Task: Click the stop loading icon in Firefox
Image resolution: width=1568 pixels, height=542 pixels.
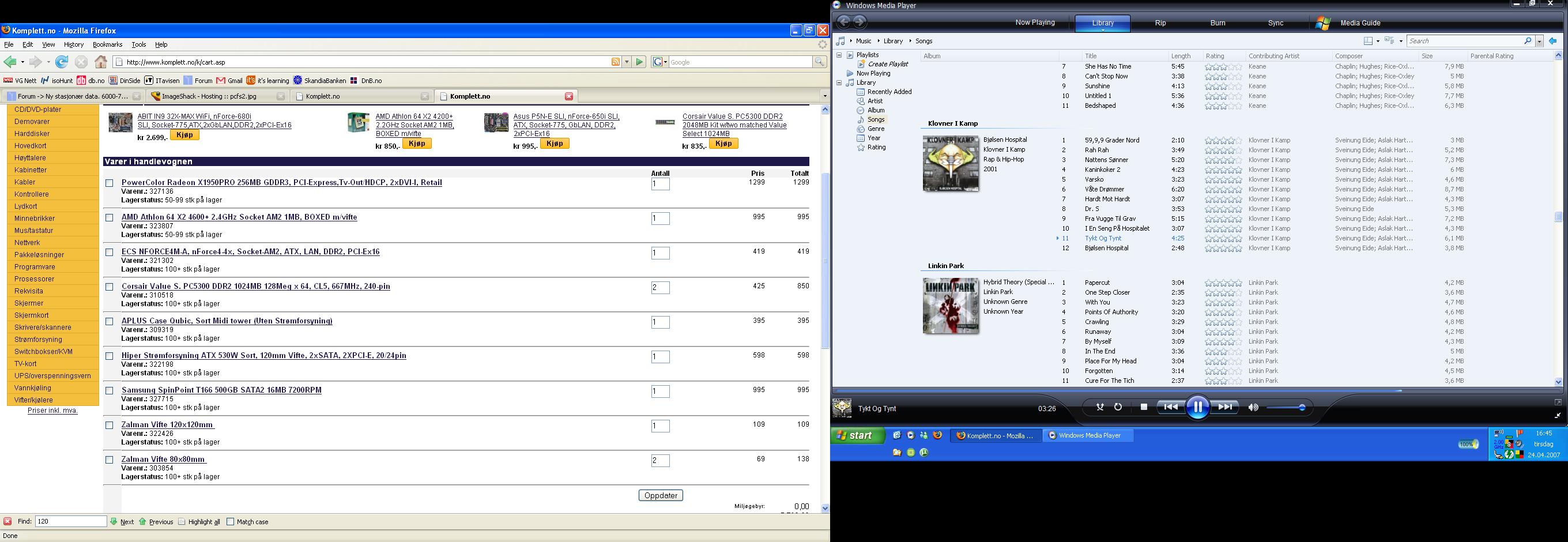Action: 81,62
